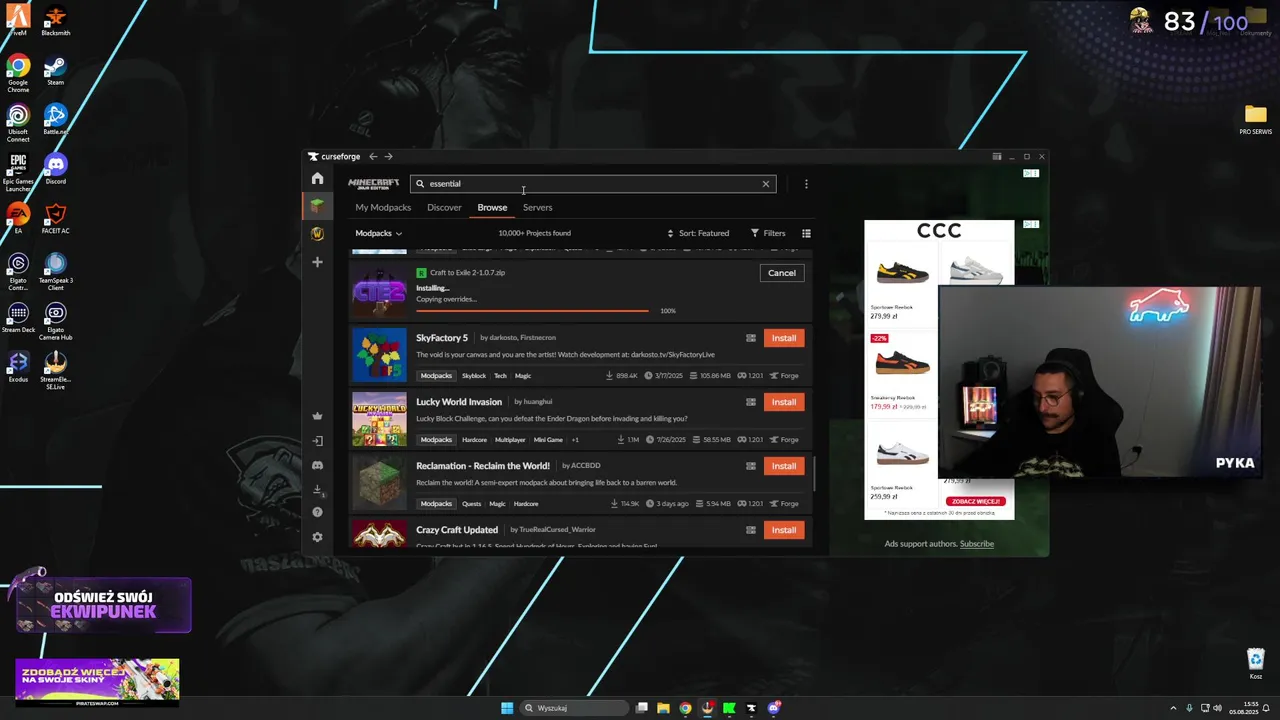This screenshot has height=720, width=1280.
Task: Open the SkyFactory 5 title
Action: click(442, 338)
